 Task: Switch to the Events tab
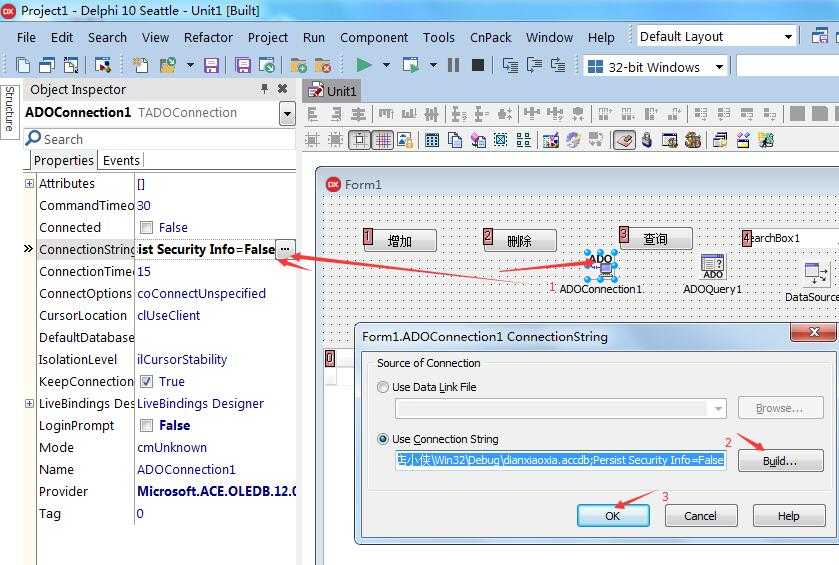pos(121,161)
